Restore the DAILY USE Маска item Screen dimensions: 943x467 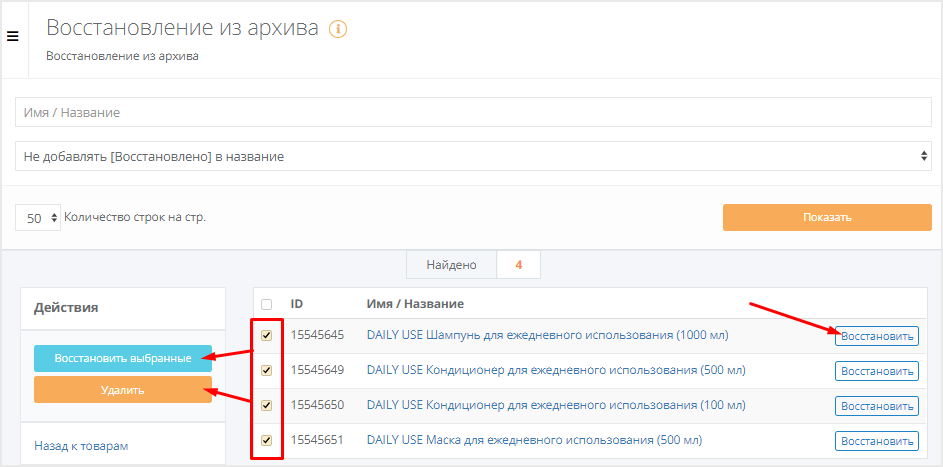coord(876,441)
